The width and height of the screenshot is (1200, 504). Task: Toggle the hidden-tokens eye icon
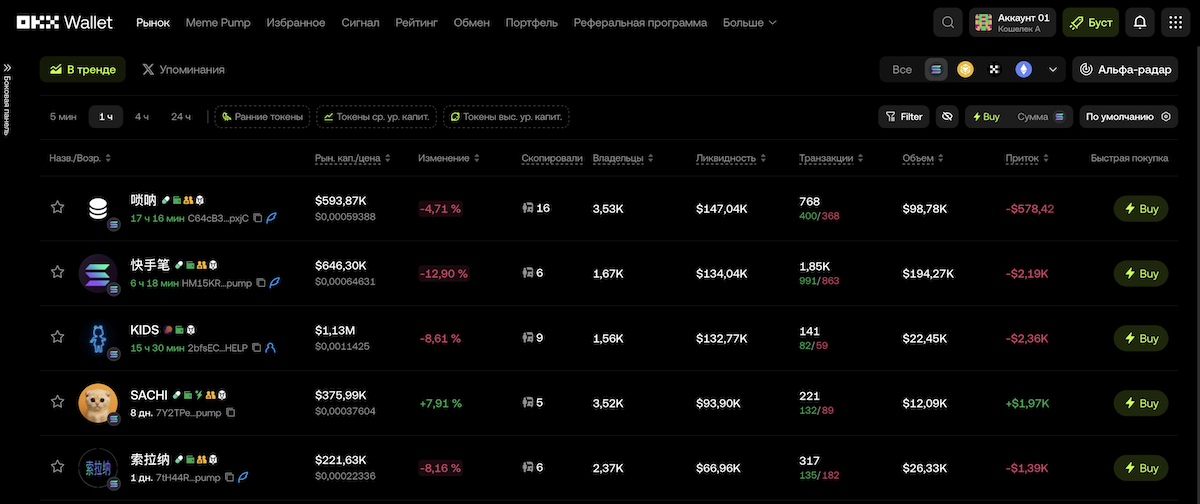pos(946,117)
